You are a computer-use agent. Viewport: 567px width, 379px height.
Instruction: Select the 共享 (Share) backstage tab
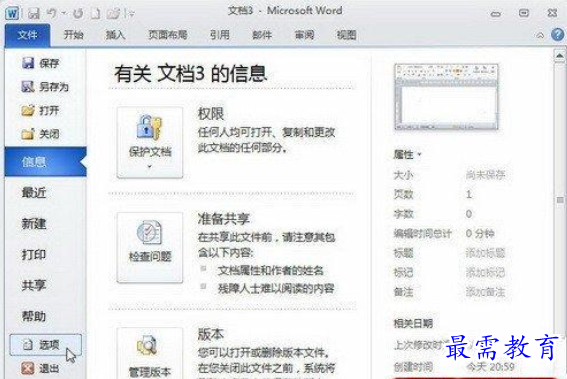[34, 285]
